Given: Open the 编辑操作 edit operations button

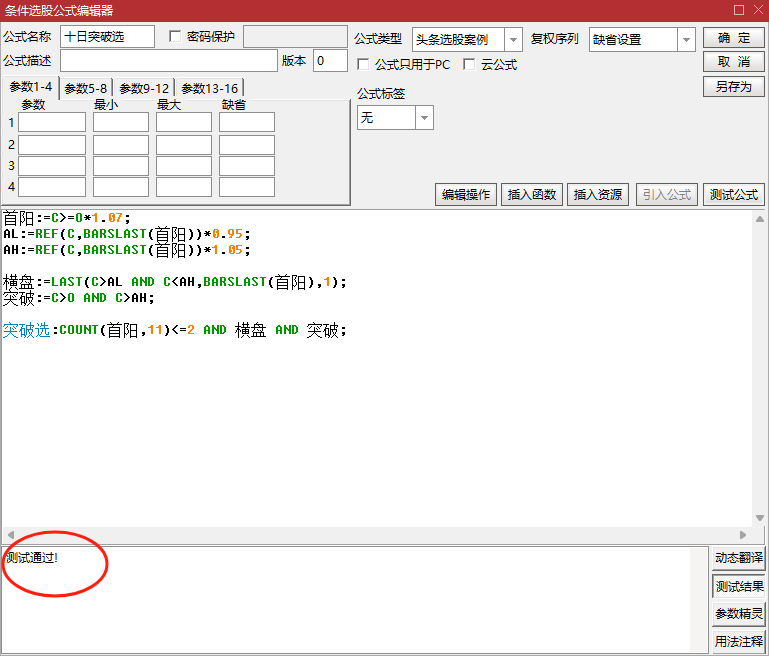Looking at the screenshot, I should coord(465,195).
